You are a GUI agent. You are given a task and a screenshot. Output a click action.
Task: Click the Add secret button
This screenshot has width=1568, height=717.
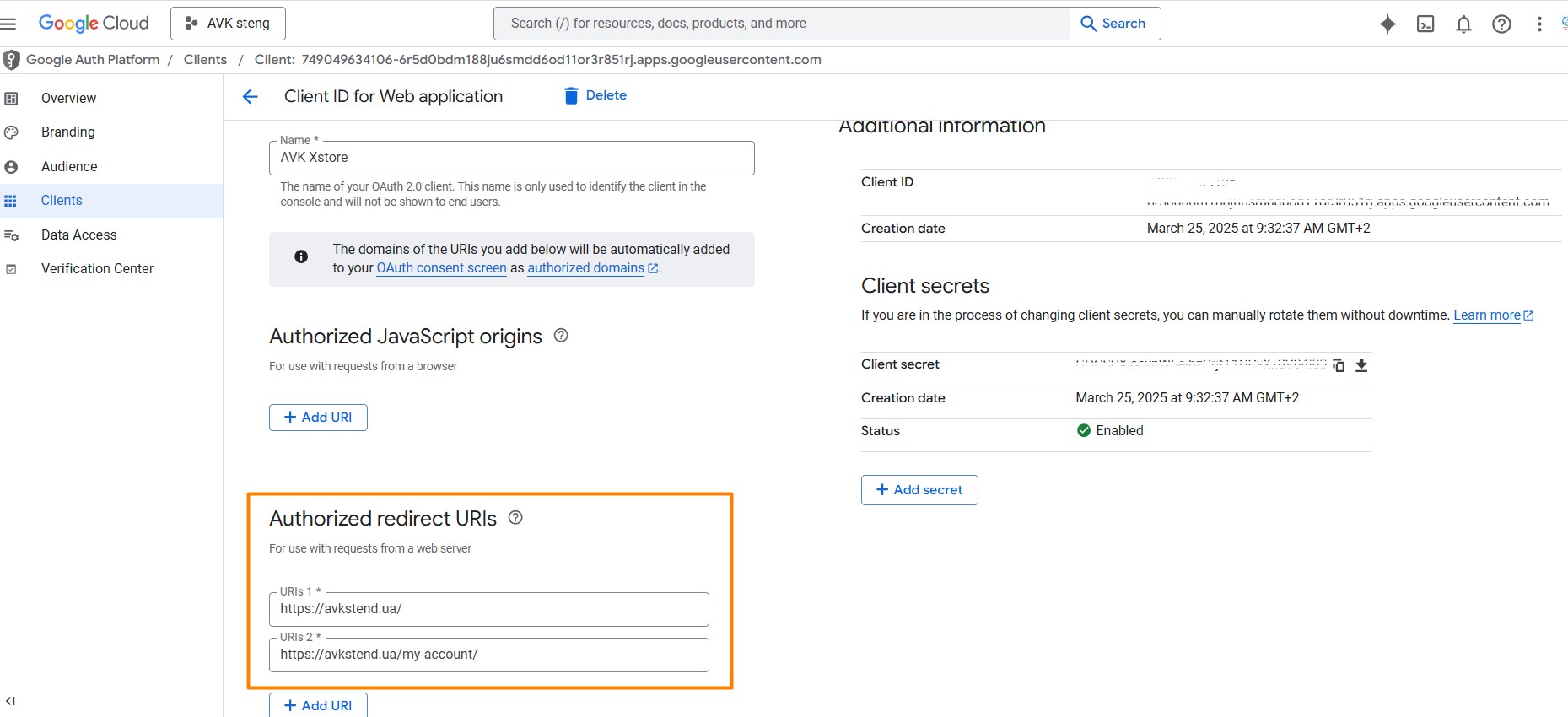click(919, 490)
